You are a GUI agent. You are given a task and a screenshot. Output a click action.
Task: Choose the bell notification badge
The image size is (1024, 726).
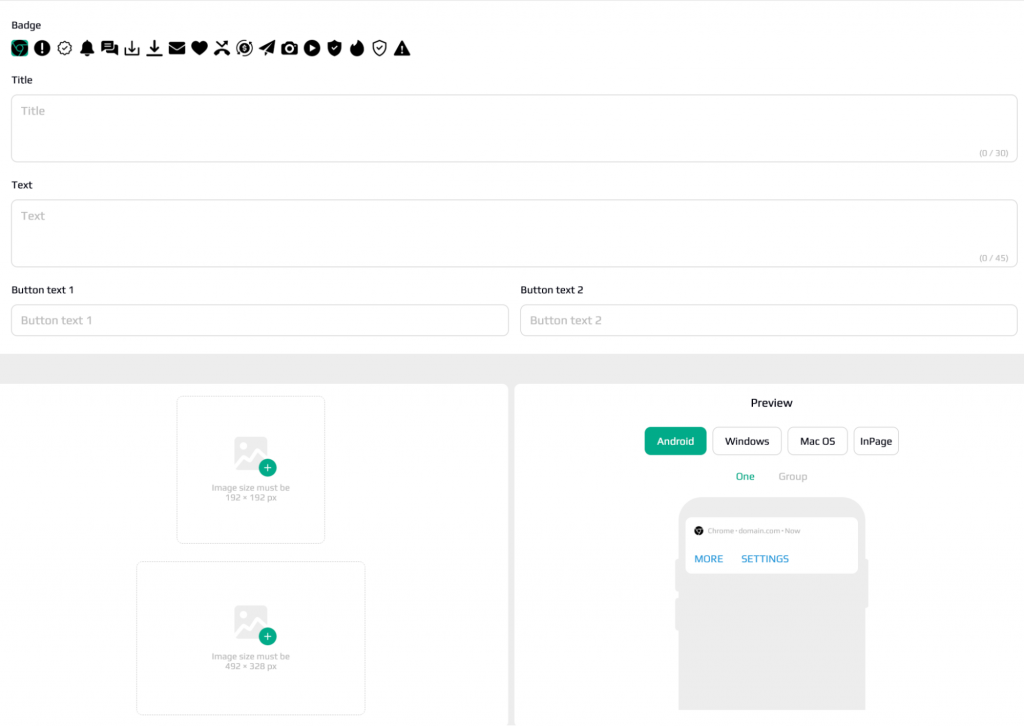[87, 48]
